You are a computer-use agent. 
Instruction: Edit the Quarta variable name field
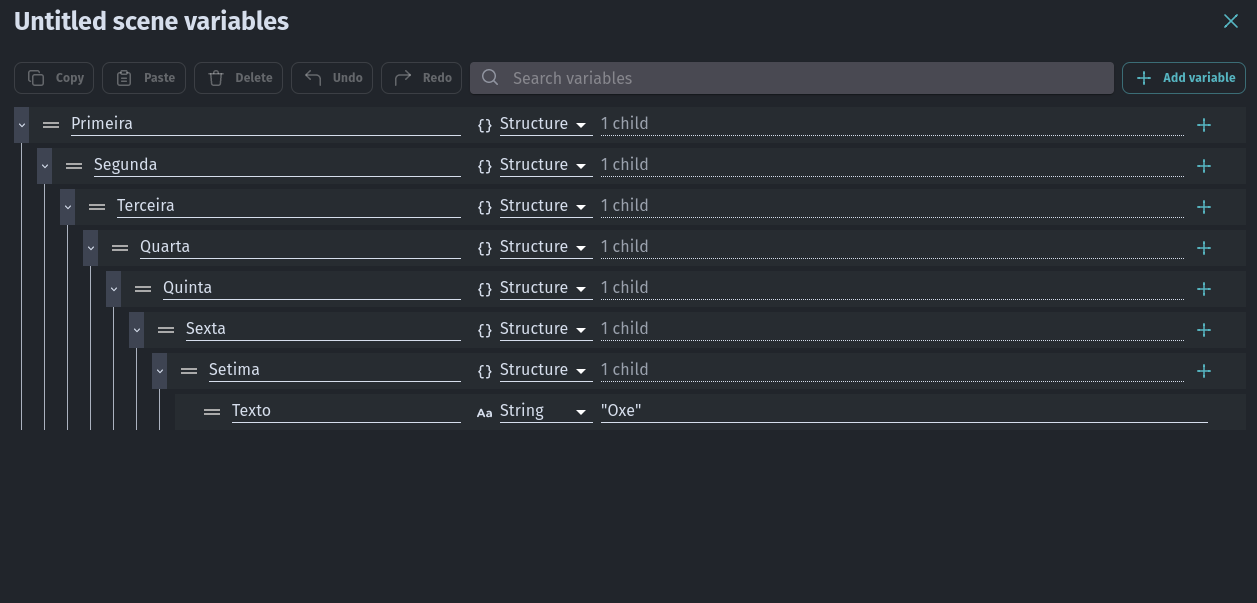300,247
